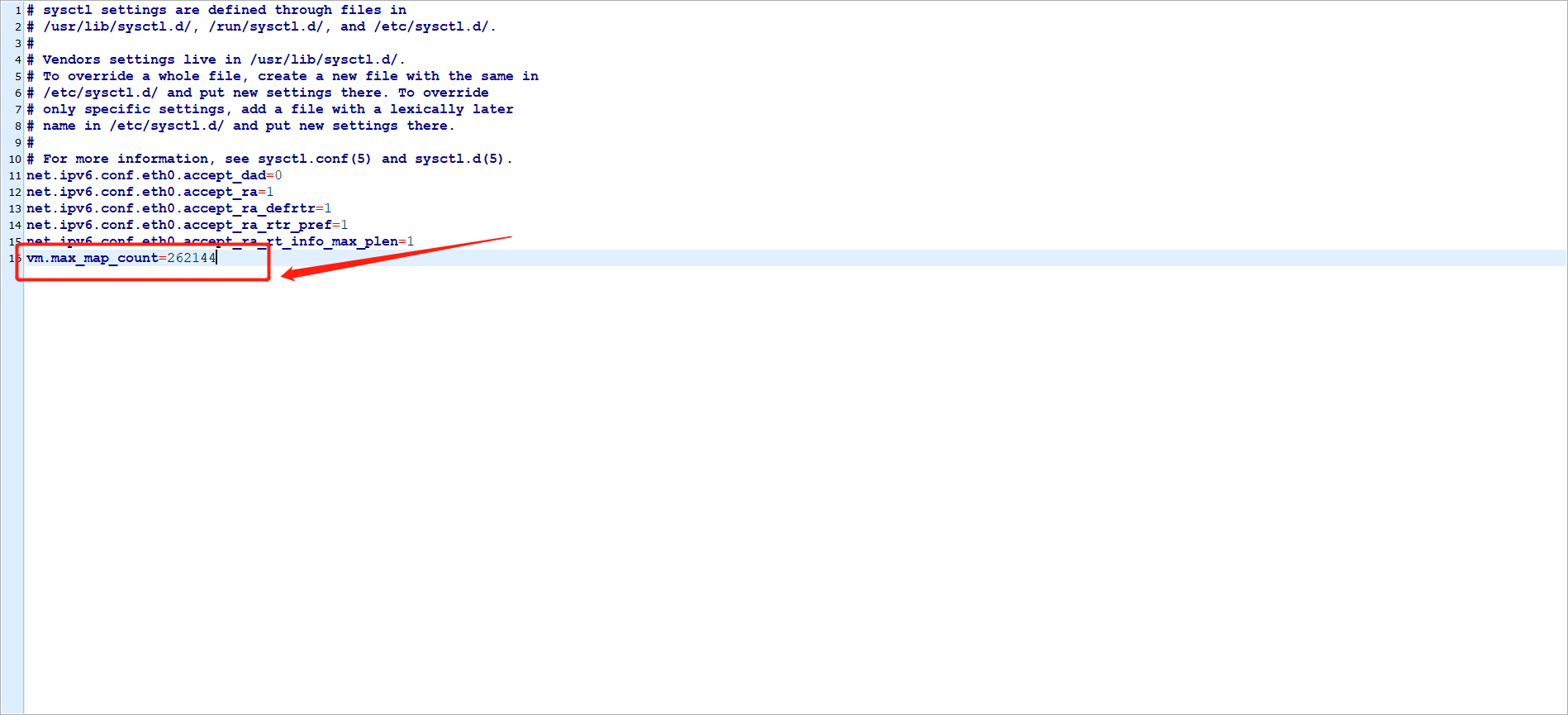Click comment '# /etc/sysctl.d/ and put new settings there'

(x=258, y=93)
